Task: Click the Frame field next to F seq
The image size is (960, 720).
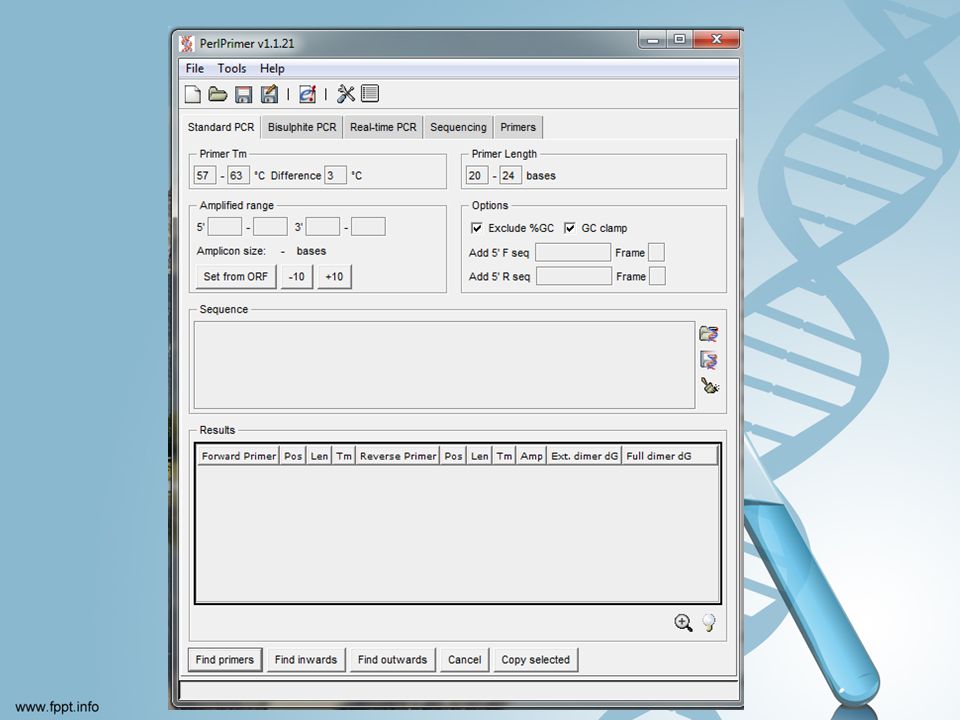Action: [656, 252]
